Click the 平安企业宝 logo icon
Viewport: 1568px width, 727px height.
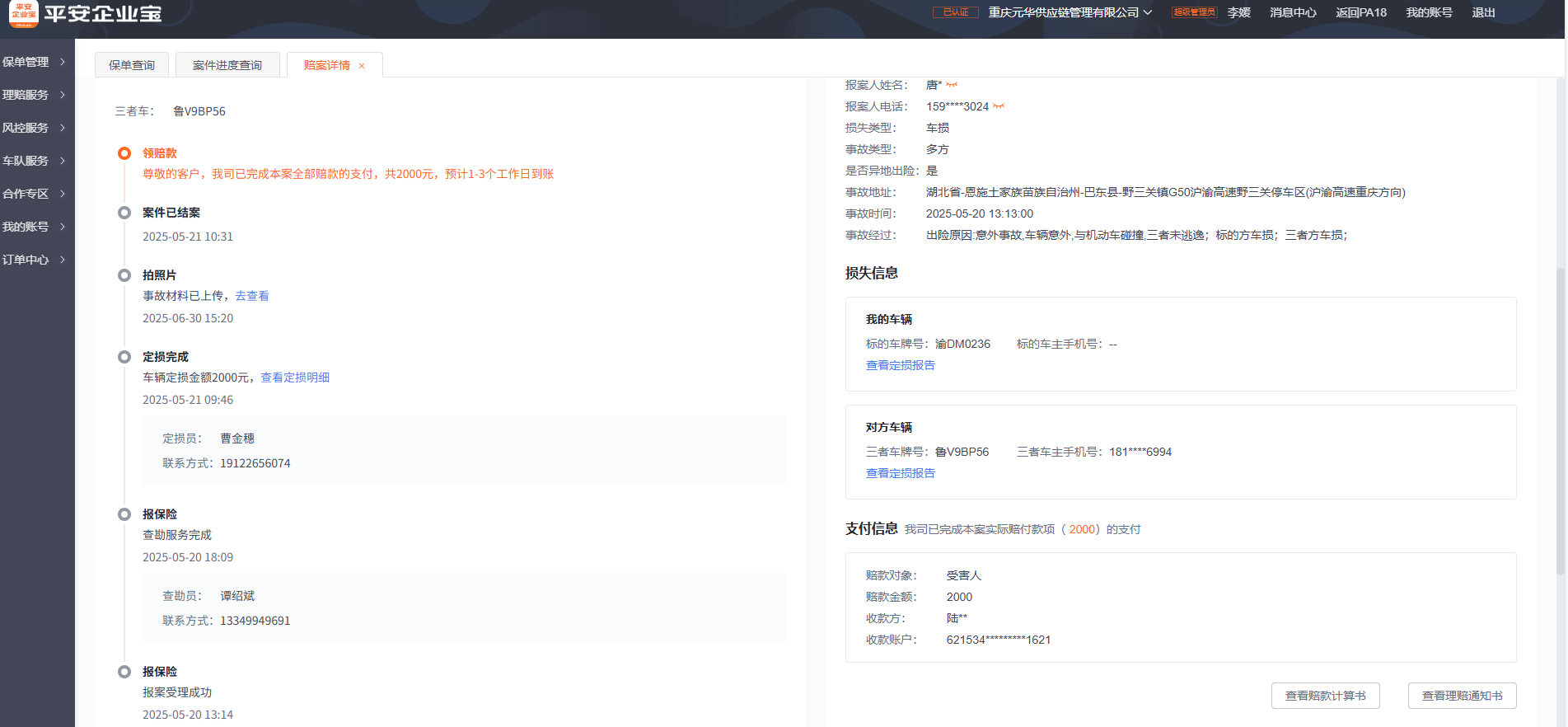pyautogui.click(x=23, y=13)
